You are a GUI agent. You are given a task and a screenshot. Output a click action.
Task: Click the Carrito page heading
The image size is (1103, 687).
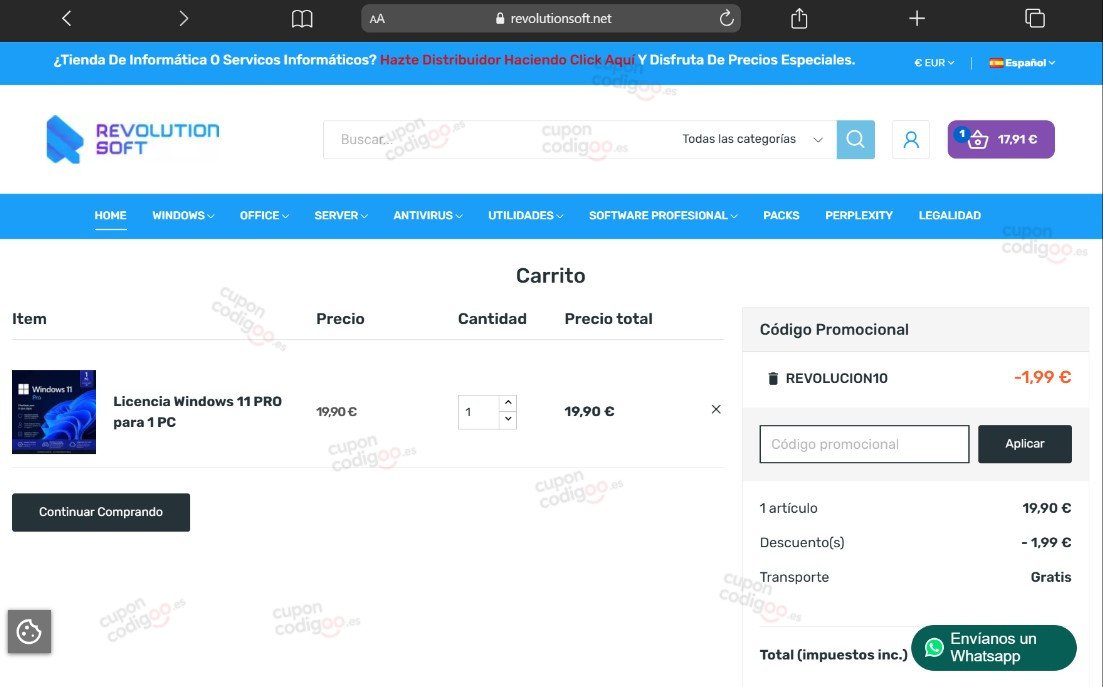(550, 276)
